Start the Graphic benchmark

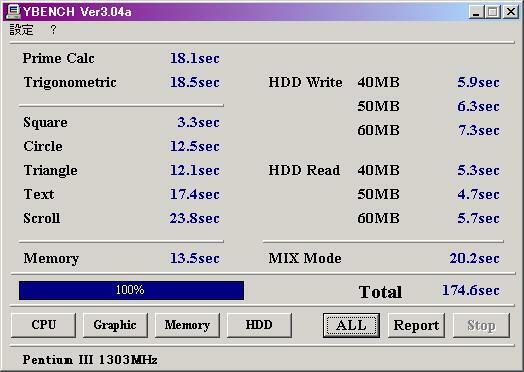click(115, 325)
